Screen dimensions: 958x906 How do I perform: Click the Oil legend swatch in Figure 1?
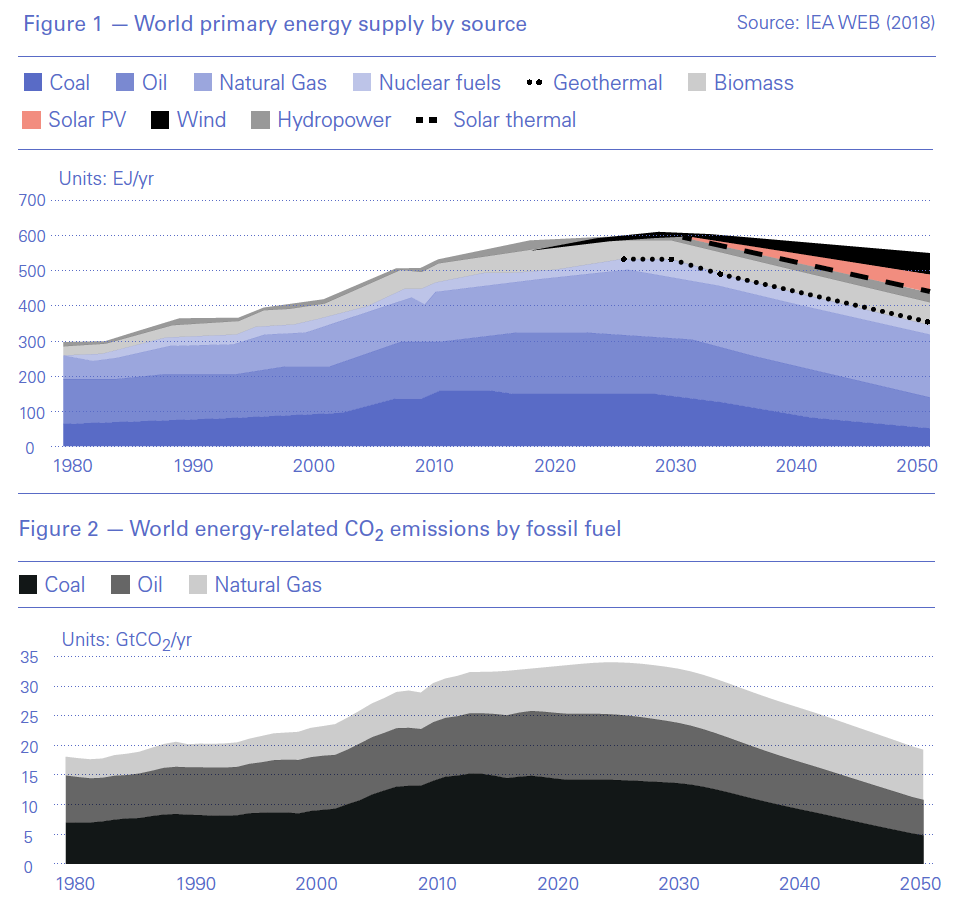pos(126,83)
